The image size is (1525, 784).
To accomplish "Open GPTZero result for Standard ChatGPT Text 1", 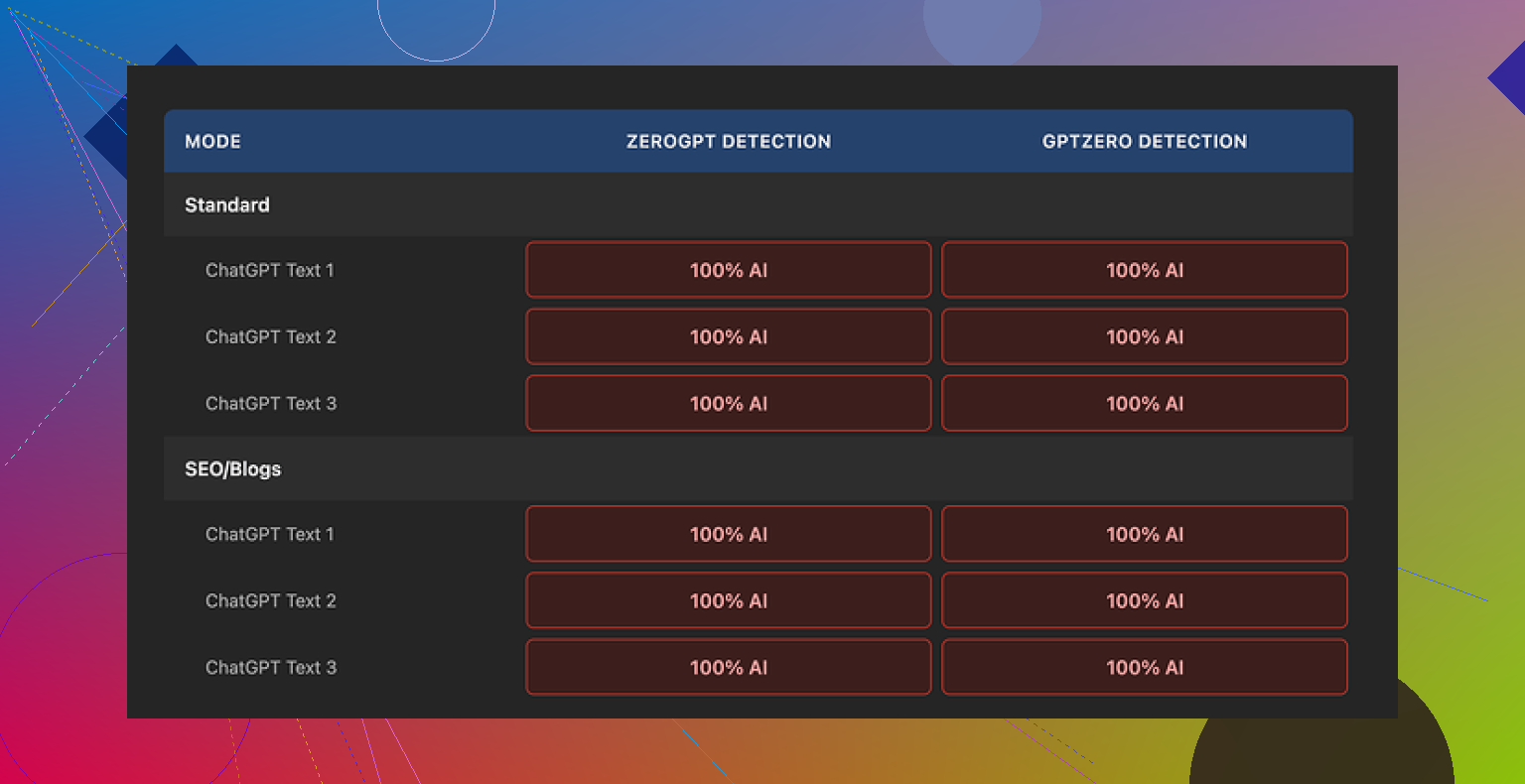I will click(x=1144, y=270).
